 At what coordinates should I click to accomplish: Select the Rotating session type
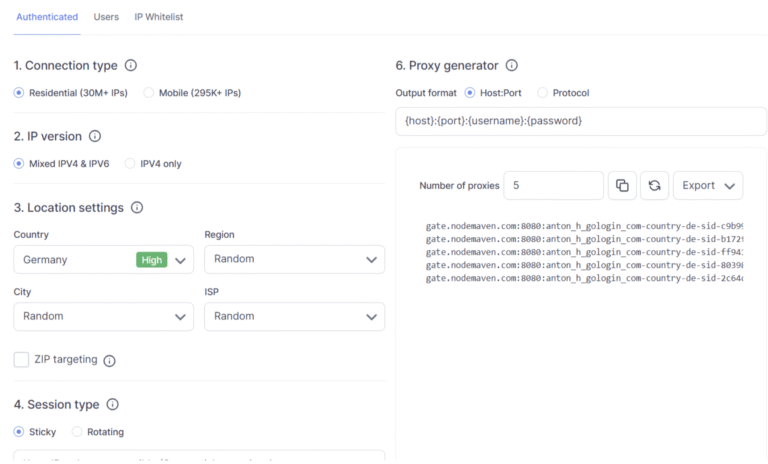pyautogui.click(x=77, y=432)
